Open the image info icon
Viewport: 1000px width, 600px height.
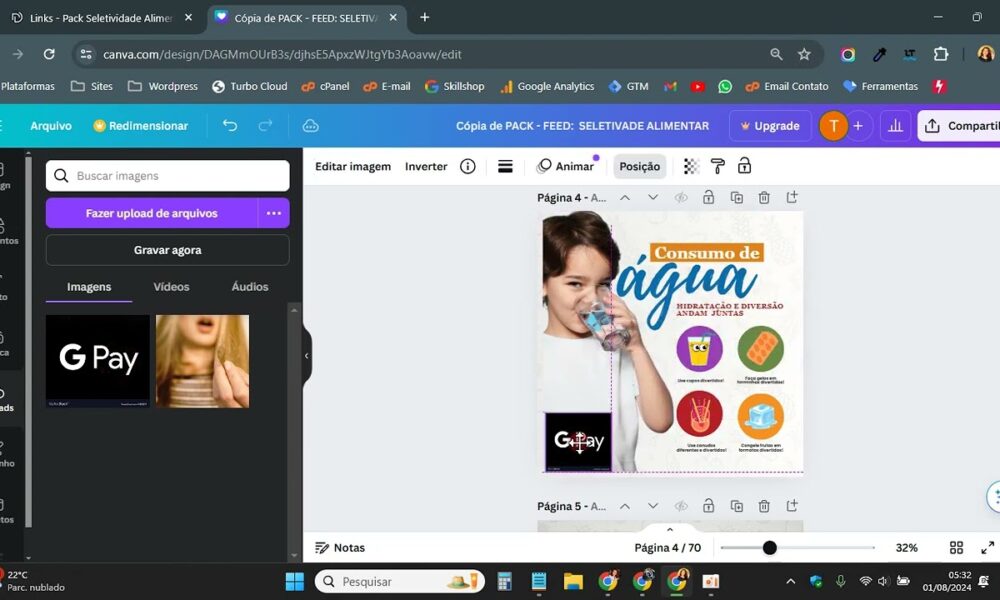(x=467, y=166)
